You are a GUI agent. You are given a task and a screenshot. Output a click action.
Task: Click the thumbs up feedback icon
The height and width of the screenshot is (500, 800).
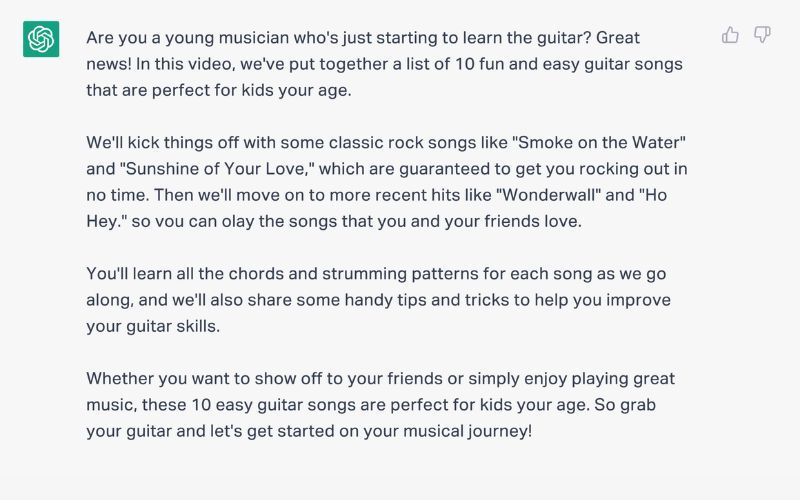click(730, 35)
